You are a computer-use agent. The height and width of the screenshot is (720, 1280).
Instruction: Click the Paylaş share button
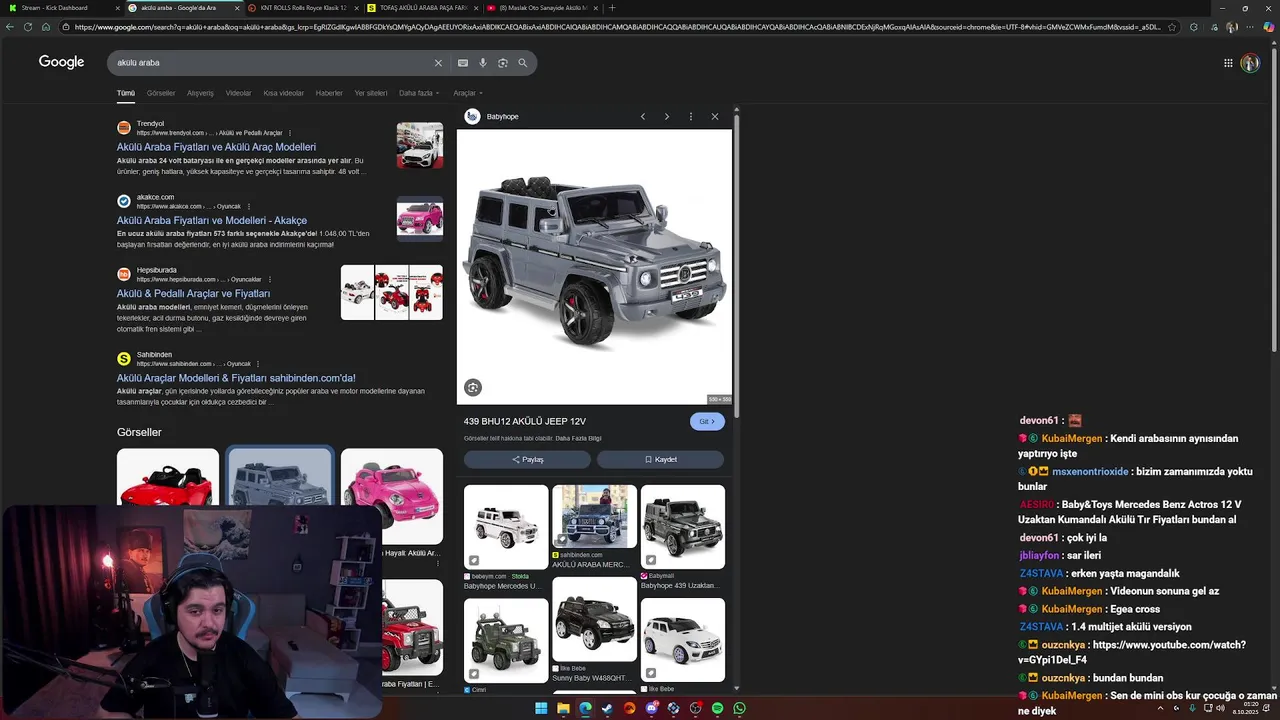(527, 459)
